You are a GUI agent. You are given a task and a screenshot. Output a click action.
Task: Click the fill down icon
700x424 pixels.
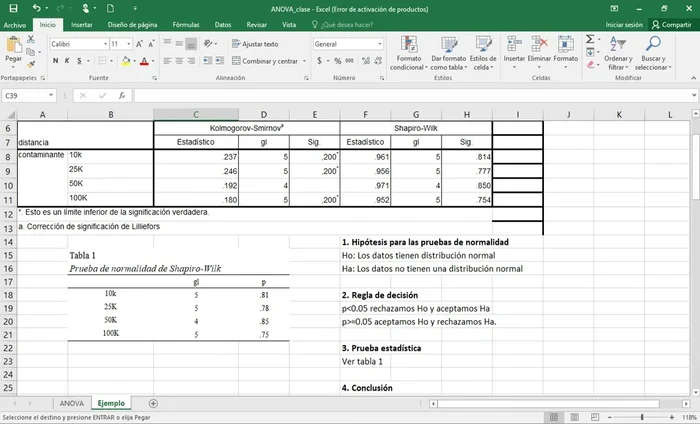tap(590, 52)
